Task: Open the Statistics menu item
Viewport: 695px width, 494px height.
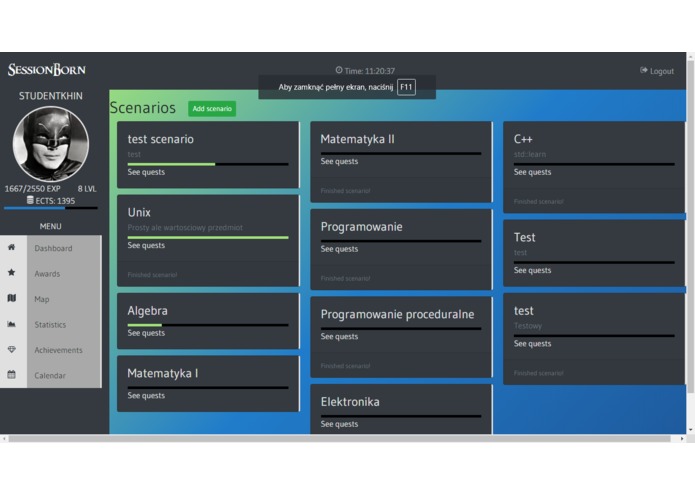Action: 50,325
